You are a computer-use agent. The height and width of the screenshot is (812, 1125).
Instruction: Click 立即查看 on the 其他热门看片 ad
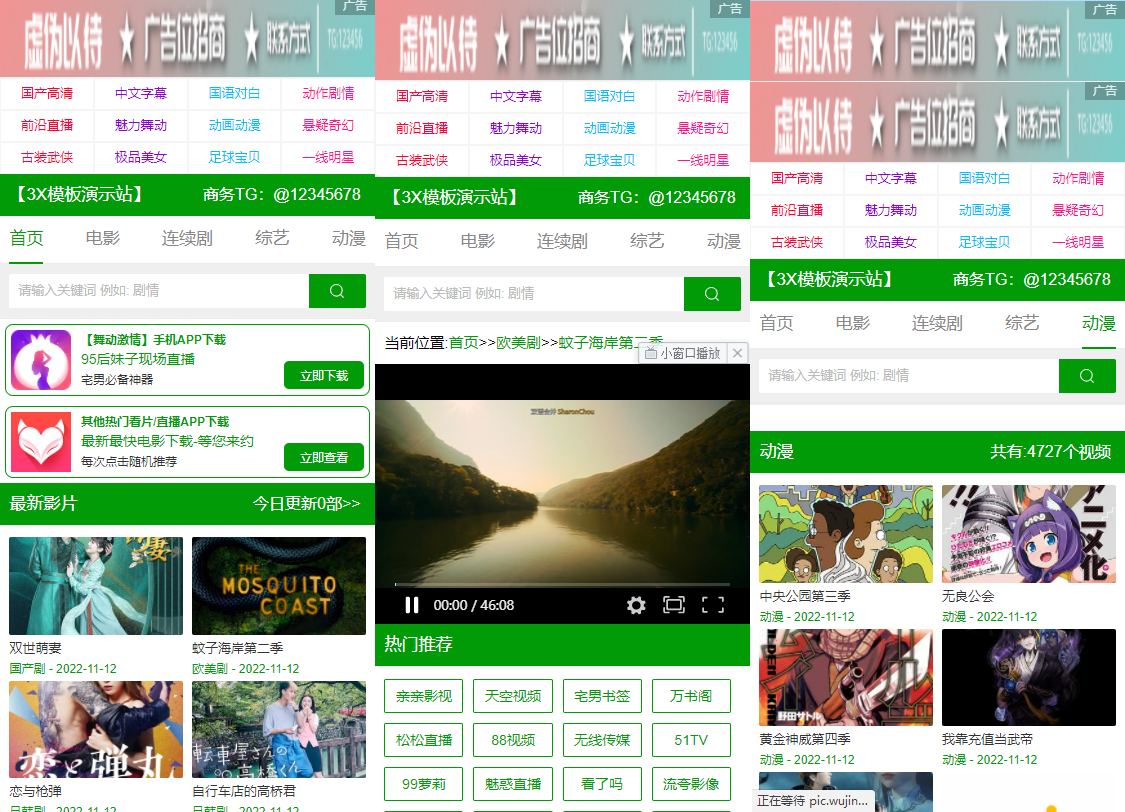324,457
